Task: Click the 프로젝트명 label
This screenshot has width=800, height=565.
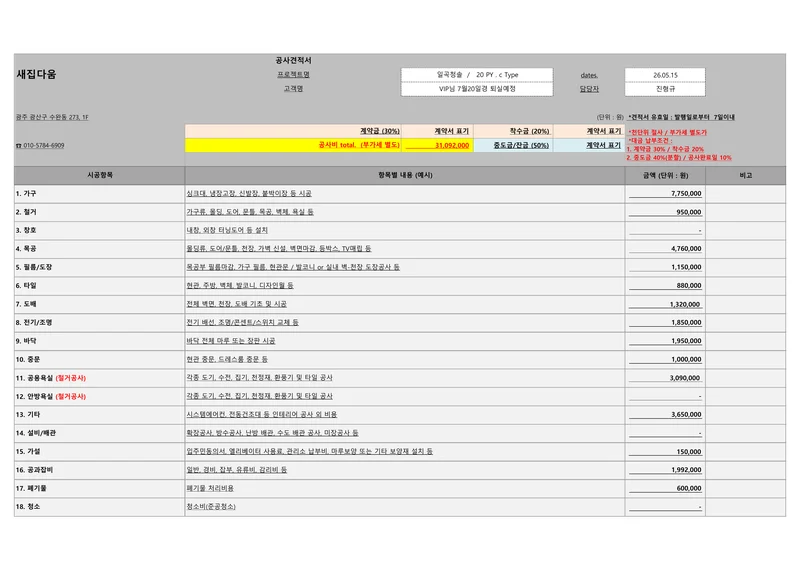Action: tap(293, 75)
